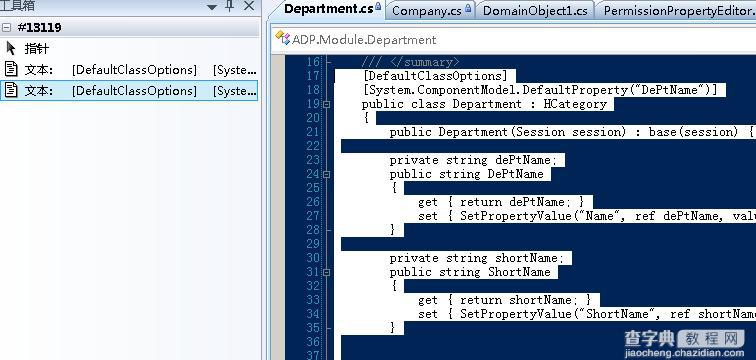Switch to the Department.cs tab

(x=329, y=9)
